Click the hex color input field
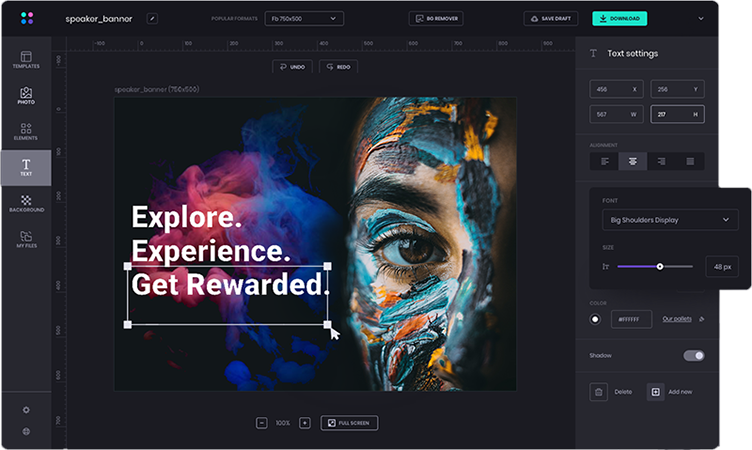752x450 pixels. point(631,319)
